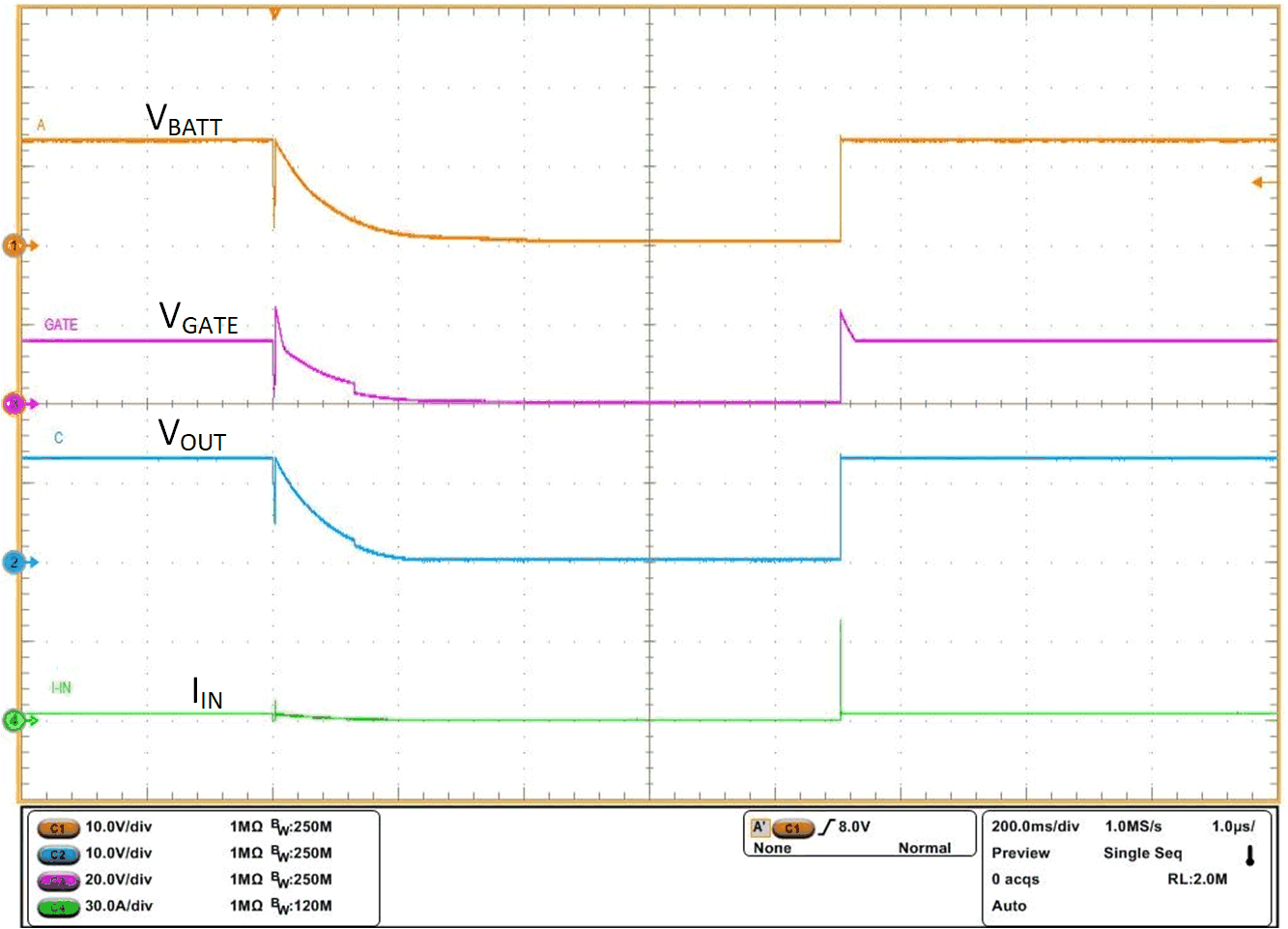Click the VGATE annotation label

(x=198, y=318)
